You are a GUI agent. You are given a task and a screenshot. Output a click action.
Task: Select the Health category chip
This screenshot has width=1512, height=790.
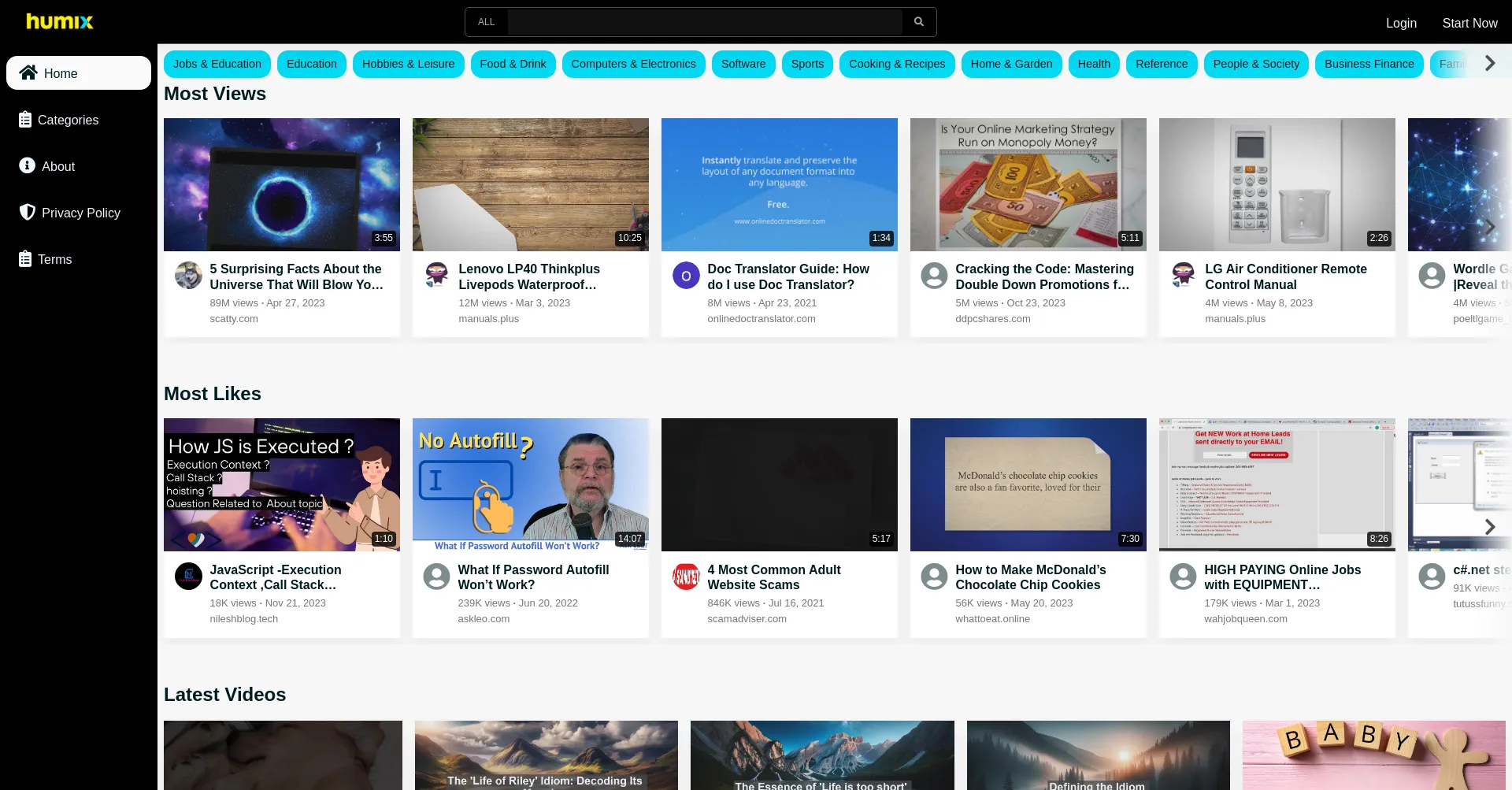click(1094, 64)
